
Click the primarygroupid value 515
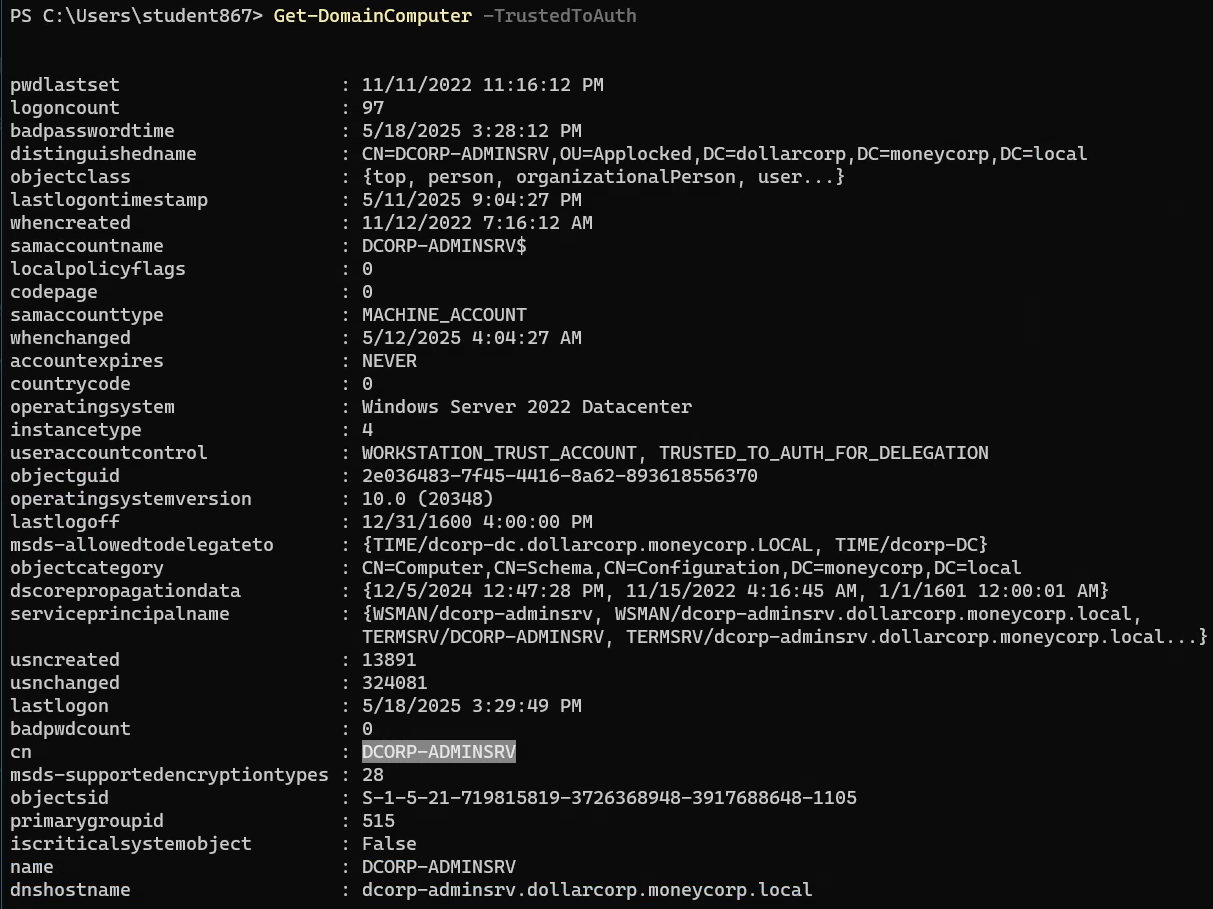point(378,821)
